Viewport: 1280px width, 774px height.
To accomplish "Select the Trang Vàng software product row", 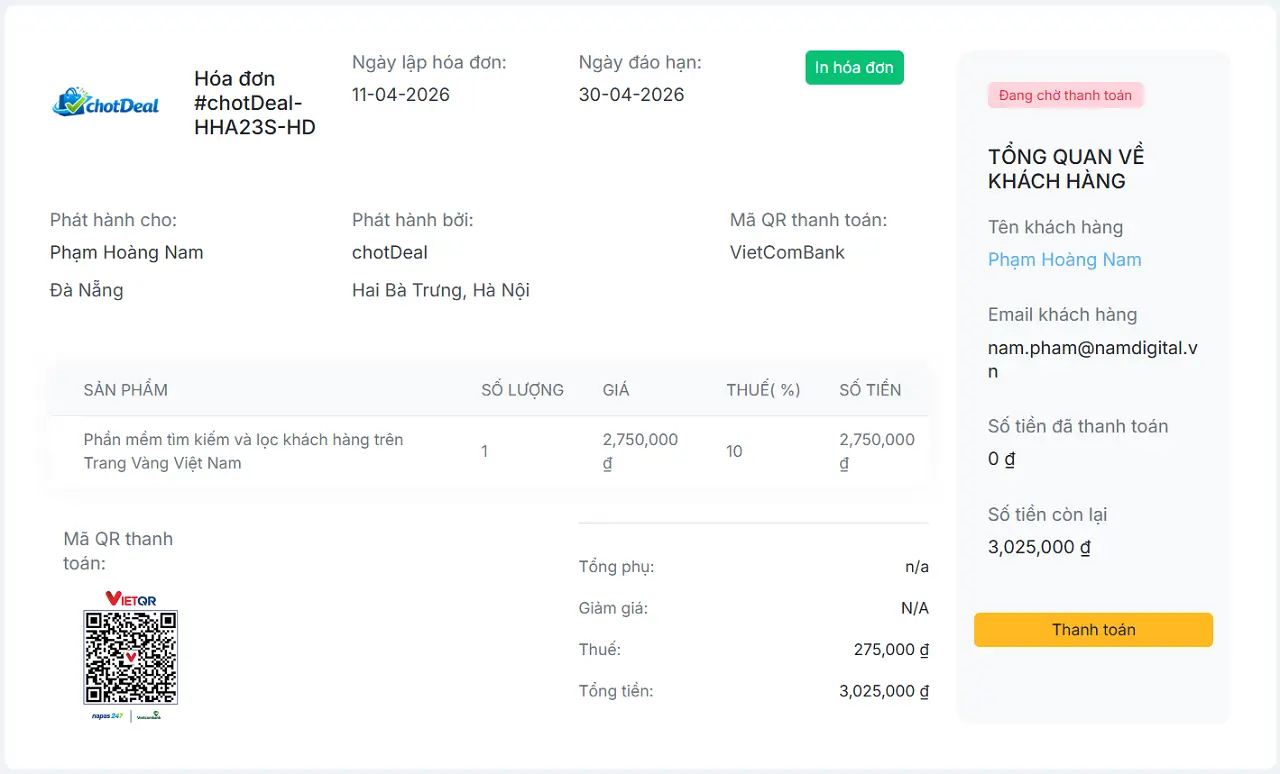I will pyautogui.click(x=243, y=451).
